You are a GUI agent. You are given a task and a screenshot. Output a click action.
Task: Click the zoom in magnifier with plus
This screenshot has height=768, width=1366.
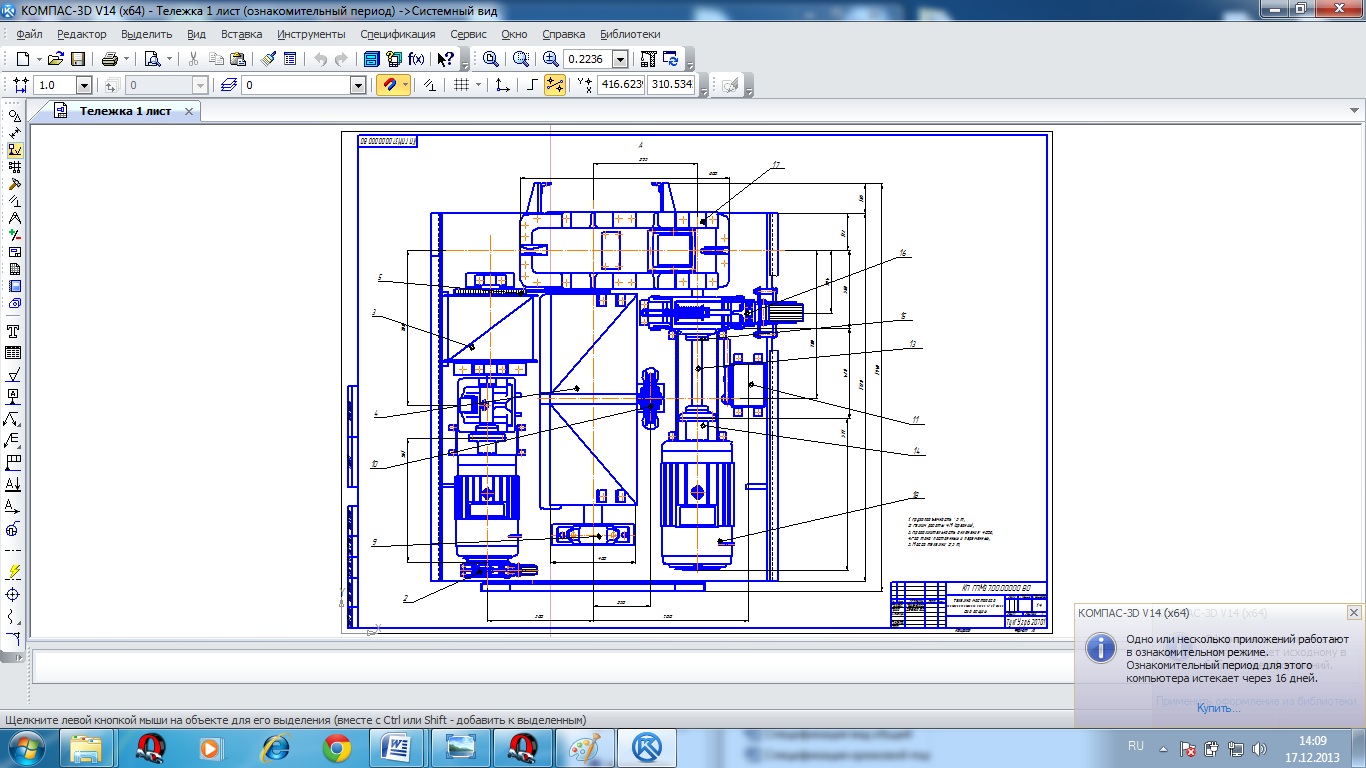pos(551,59)
